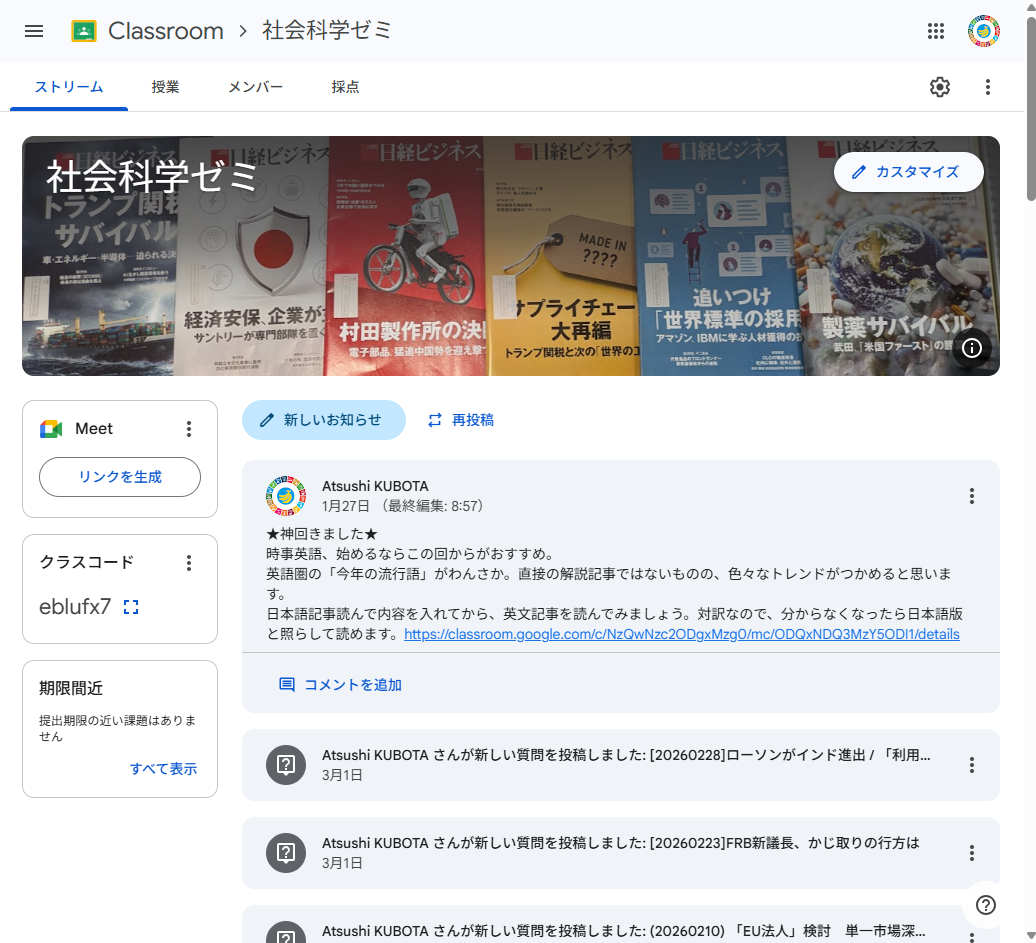1036x943 pixels.
Task: Open options for the 1月27日 announcement
Action: point(971,496)
